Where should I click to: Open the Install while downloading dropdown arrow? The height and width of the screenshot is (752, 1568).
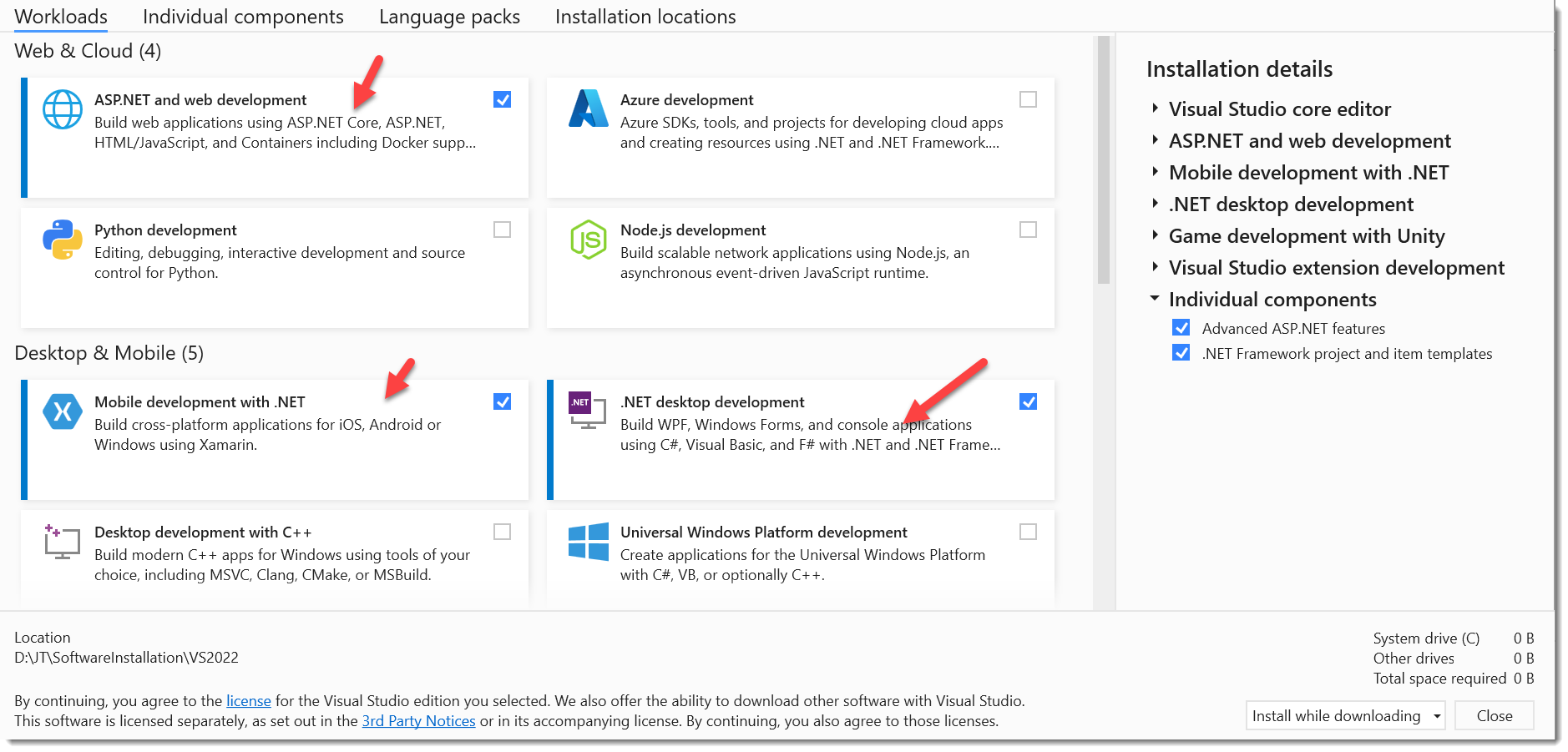click(x=1436, y=716)
